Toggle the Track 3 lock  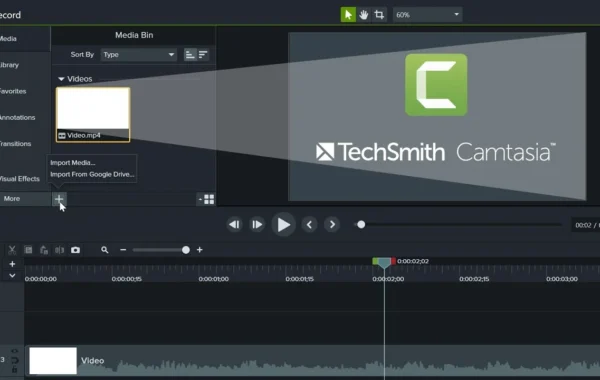pos(14,370)
